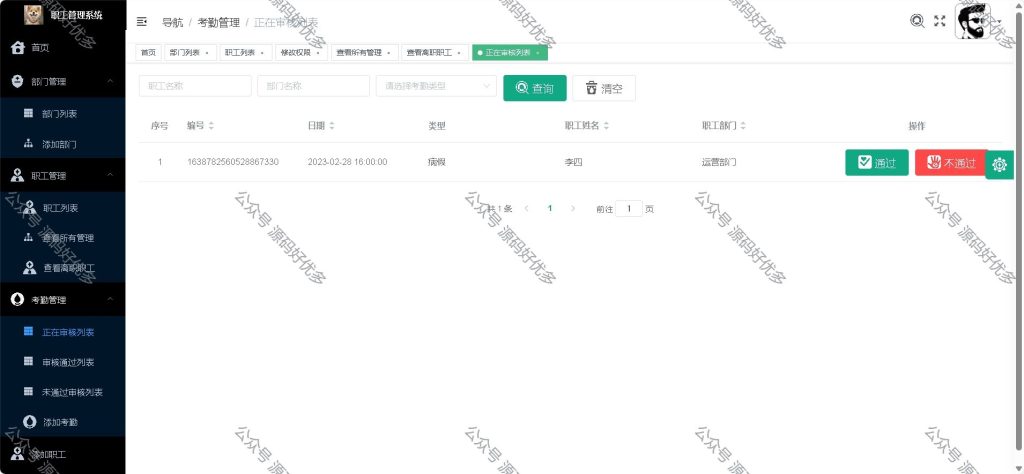The image size is (1024, 474).
Task: Go to previous page with left arrow
Action: click(527, 209)
